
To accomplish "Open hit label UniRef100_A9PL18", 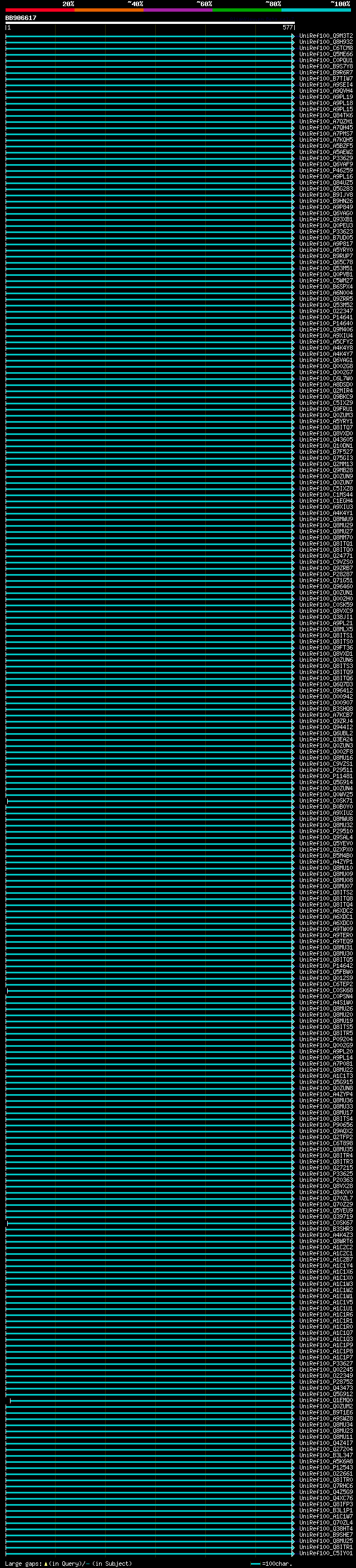I will [x=325, y=103].
